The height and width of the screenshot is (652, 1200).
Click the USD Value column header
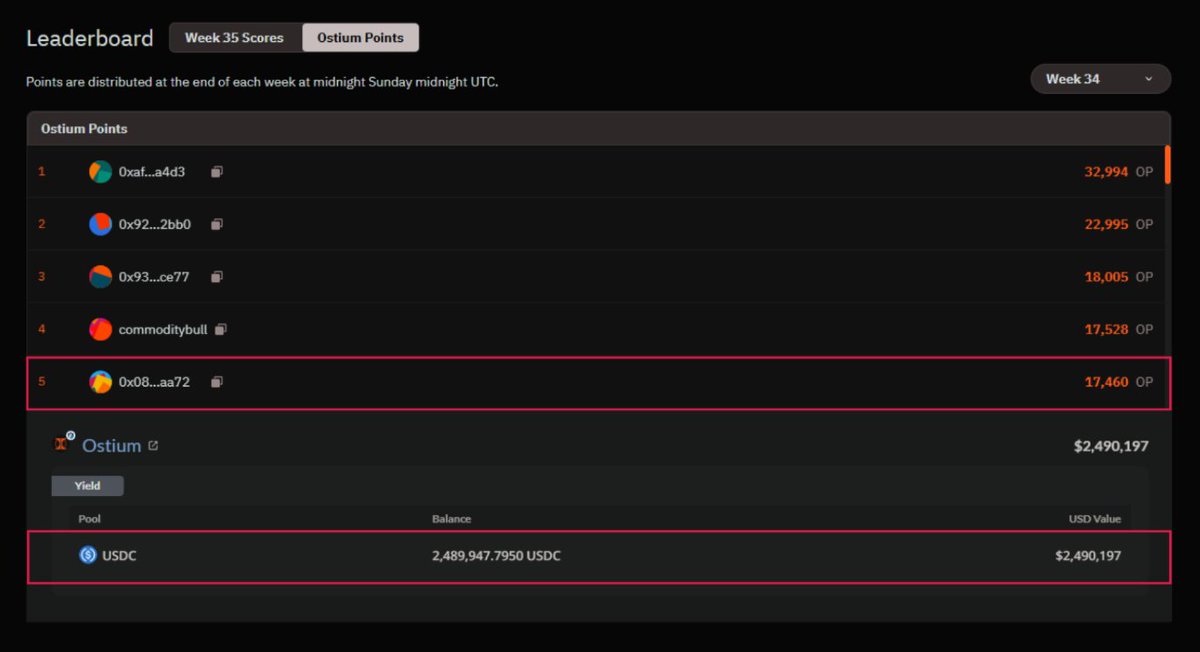click(x=1095, y=519)
